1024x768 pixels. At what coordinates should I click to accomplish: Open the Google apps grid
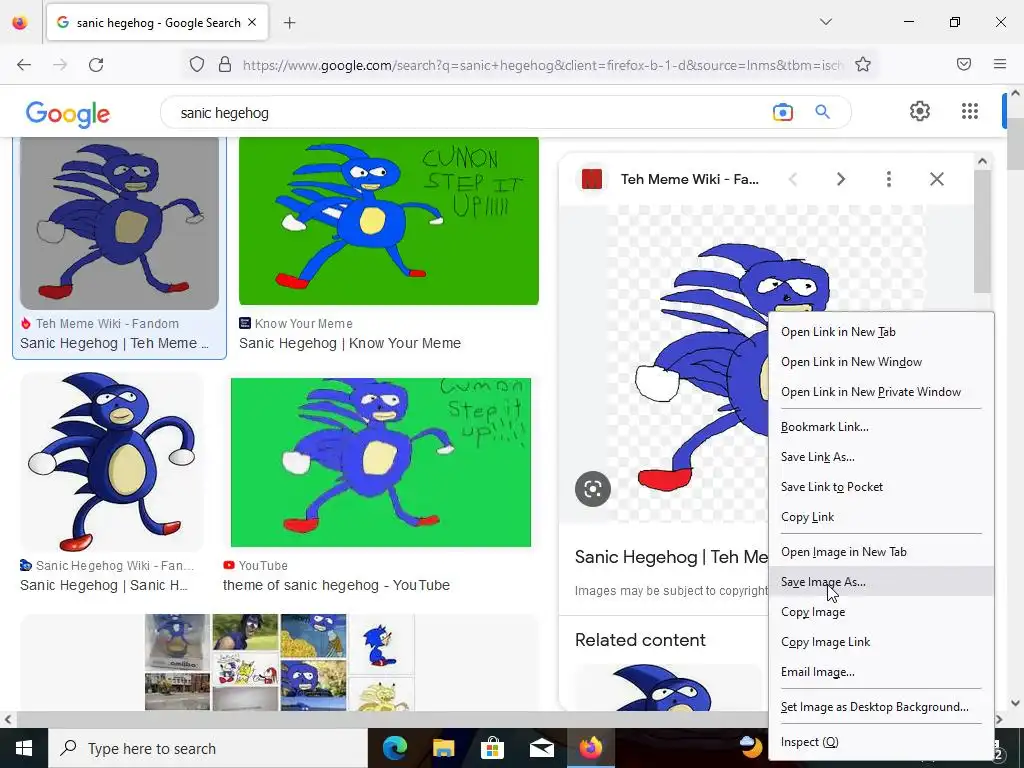970,112
